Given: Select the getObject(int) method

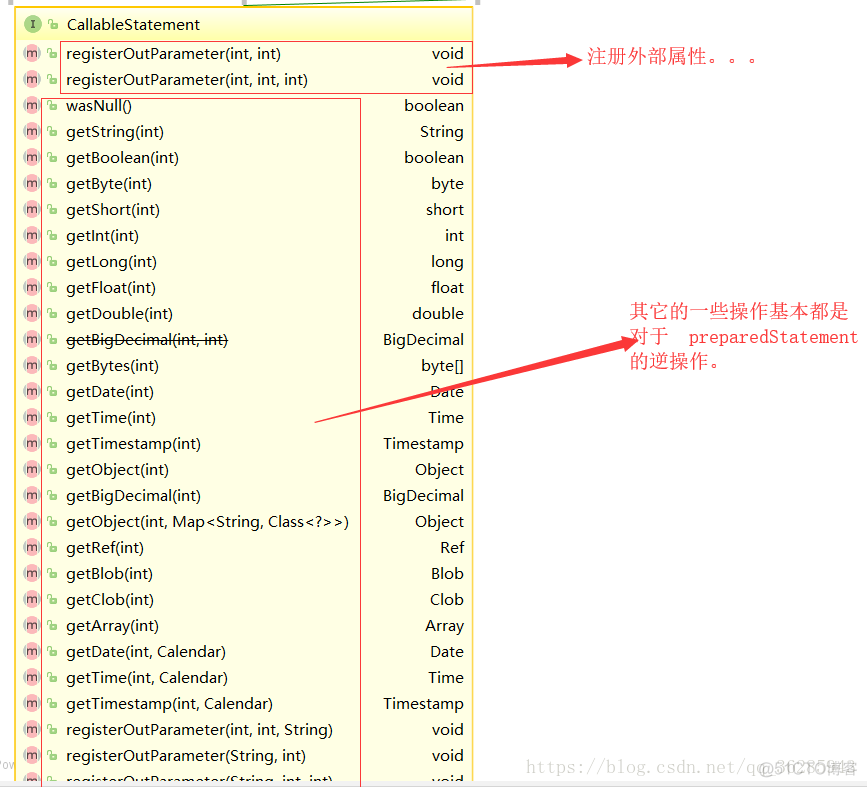Looking at the screenshot, I should point(117,470).
